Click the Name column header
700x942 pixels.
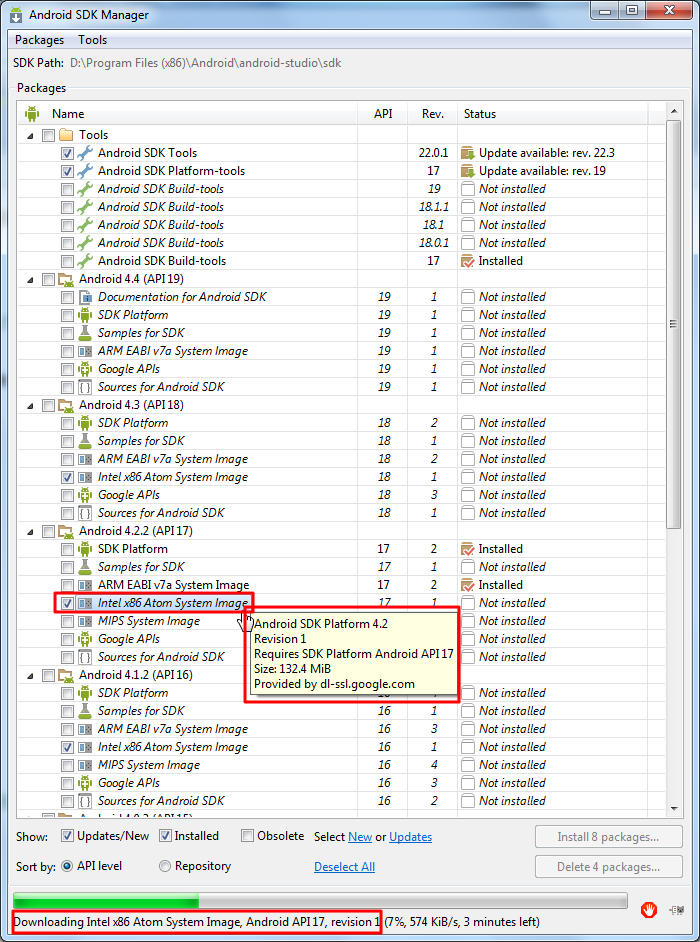pos(187,114)
